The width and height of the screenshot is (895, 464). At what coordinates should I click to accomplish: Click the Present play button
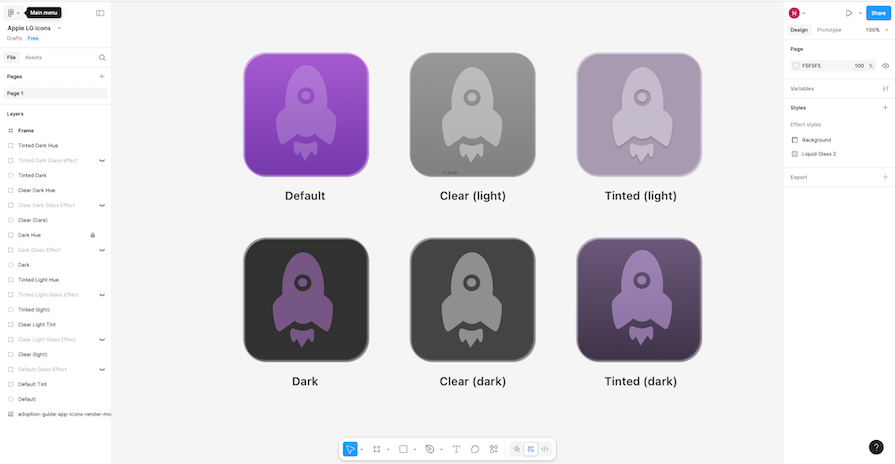coord(849,13)
